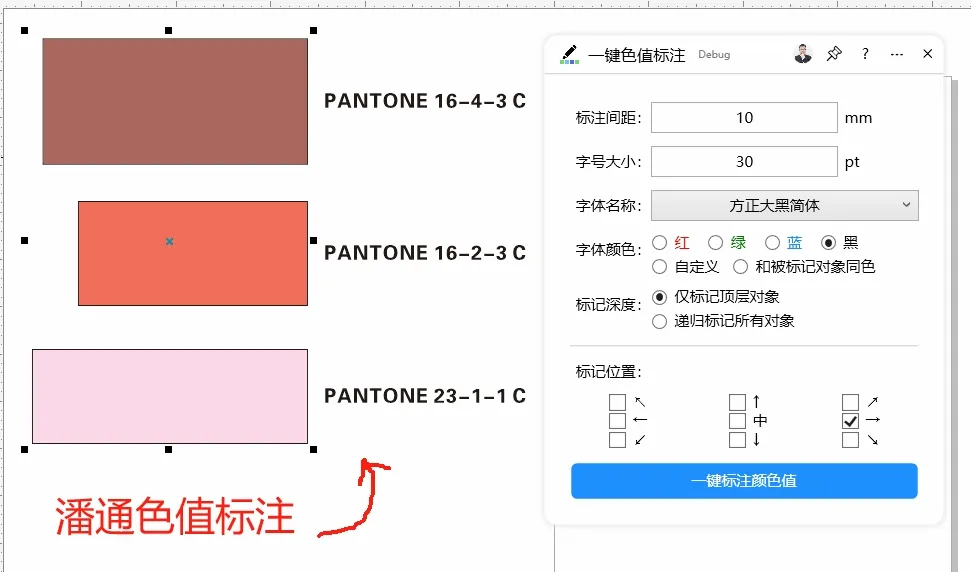The width and height of the screenshot is (971, 572).
Task: Enable bottom-left arrow position checkbox
Action: 617,440
